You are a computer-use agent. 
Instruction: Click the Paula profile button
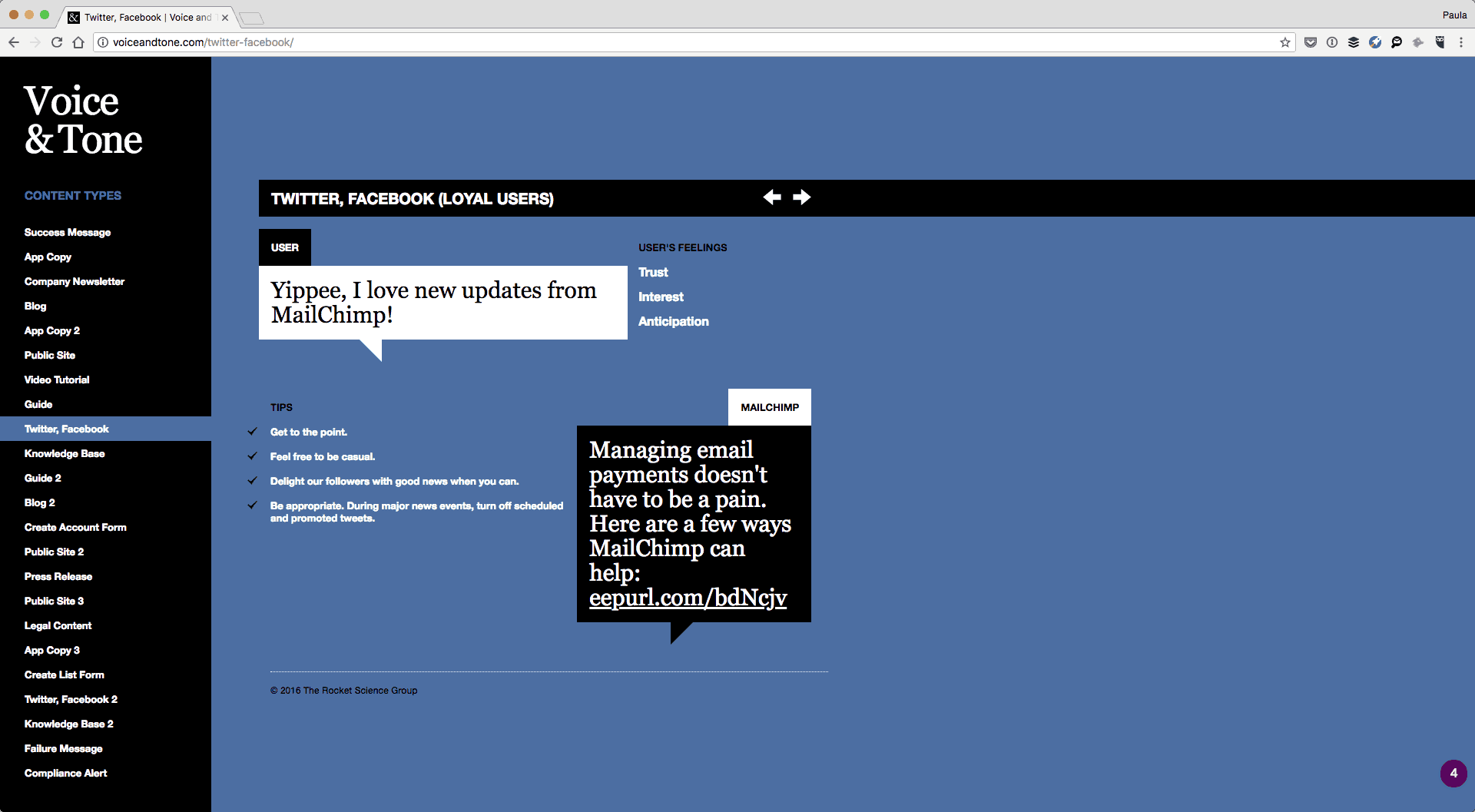pos(1454,15)
